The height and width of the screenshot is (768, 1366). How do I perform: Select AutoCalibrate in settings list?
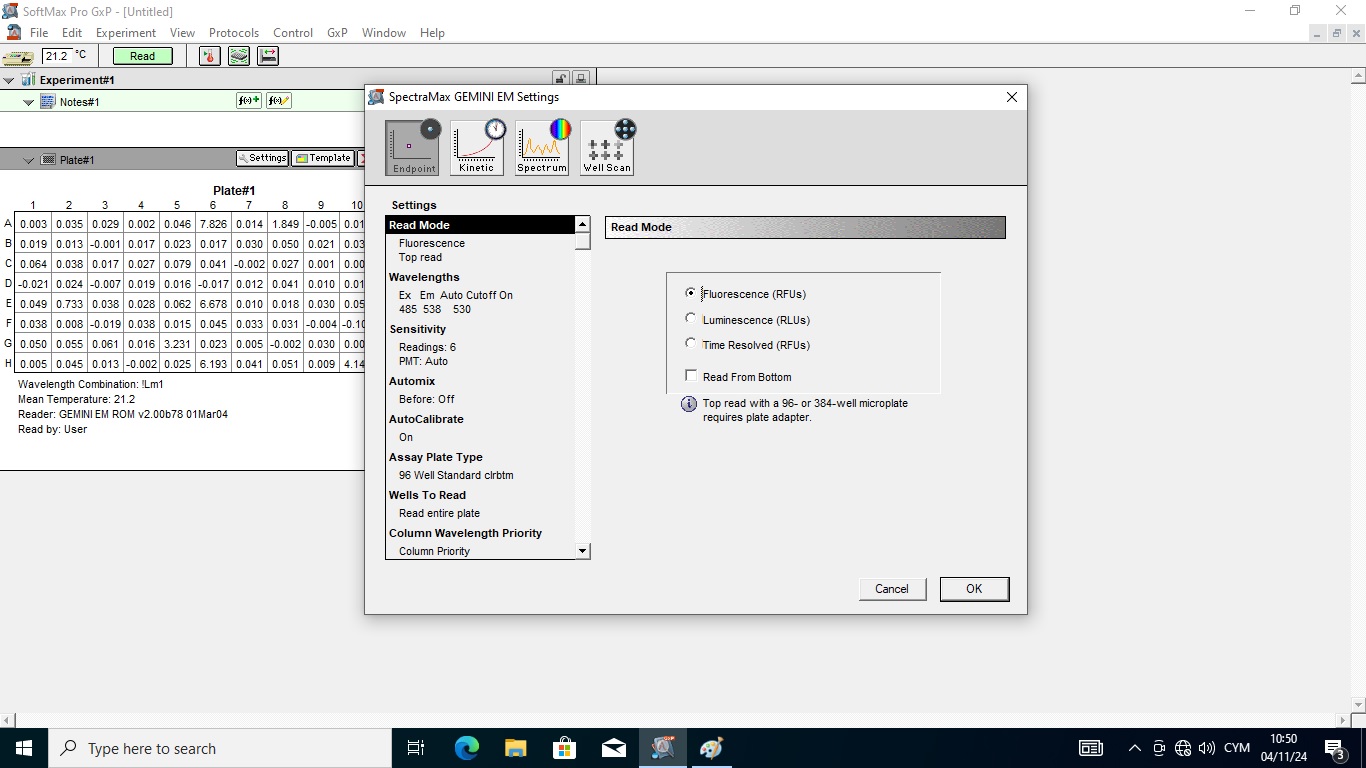(426, 419)
